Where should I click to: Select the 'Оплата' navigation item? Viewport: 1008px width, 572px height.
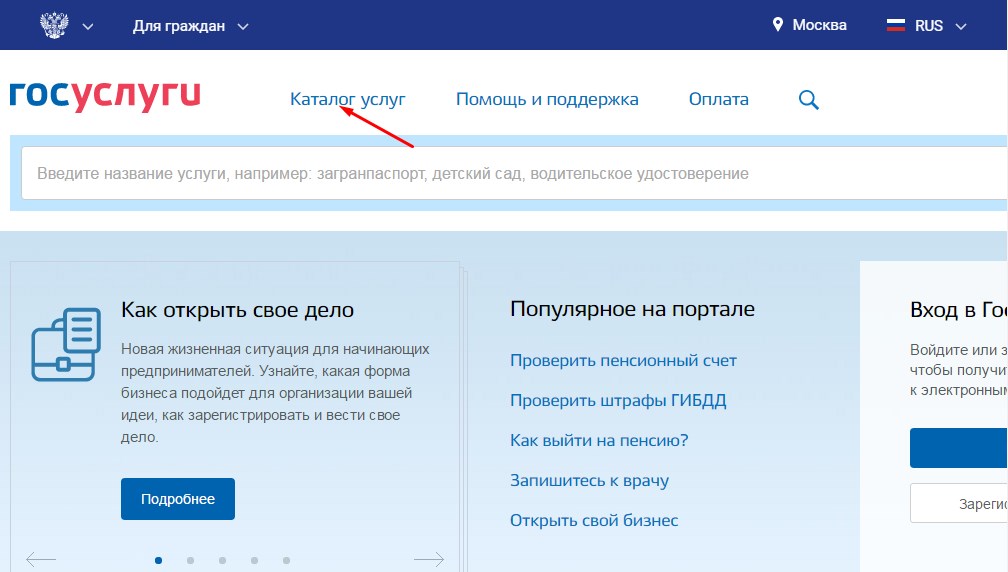coord(718,99)
